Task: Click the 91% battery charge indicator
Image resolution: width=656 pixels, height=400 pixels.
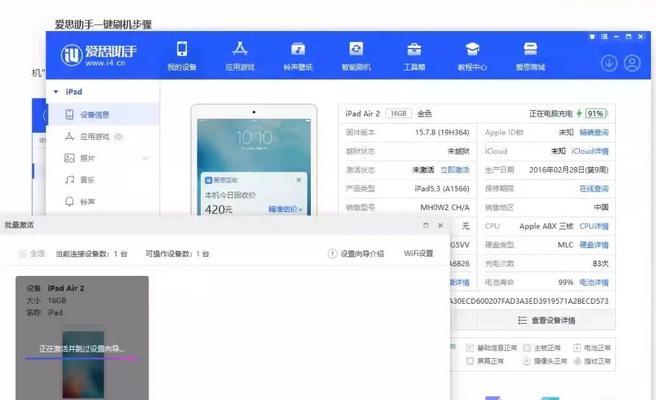Action: (x=596, y=113)
